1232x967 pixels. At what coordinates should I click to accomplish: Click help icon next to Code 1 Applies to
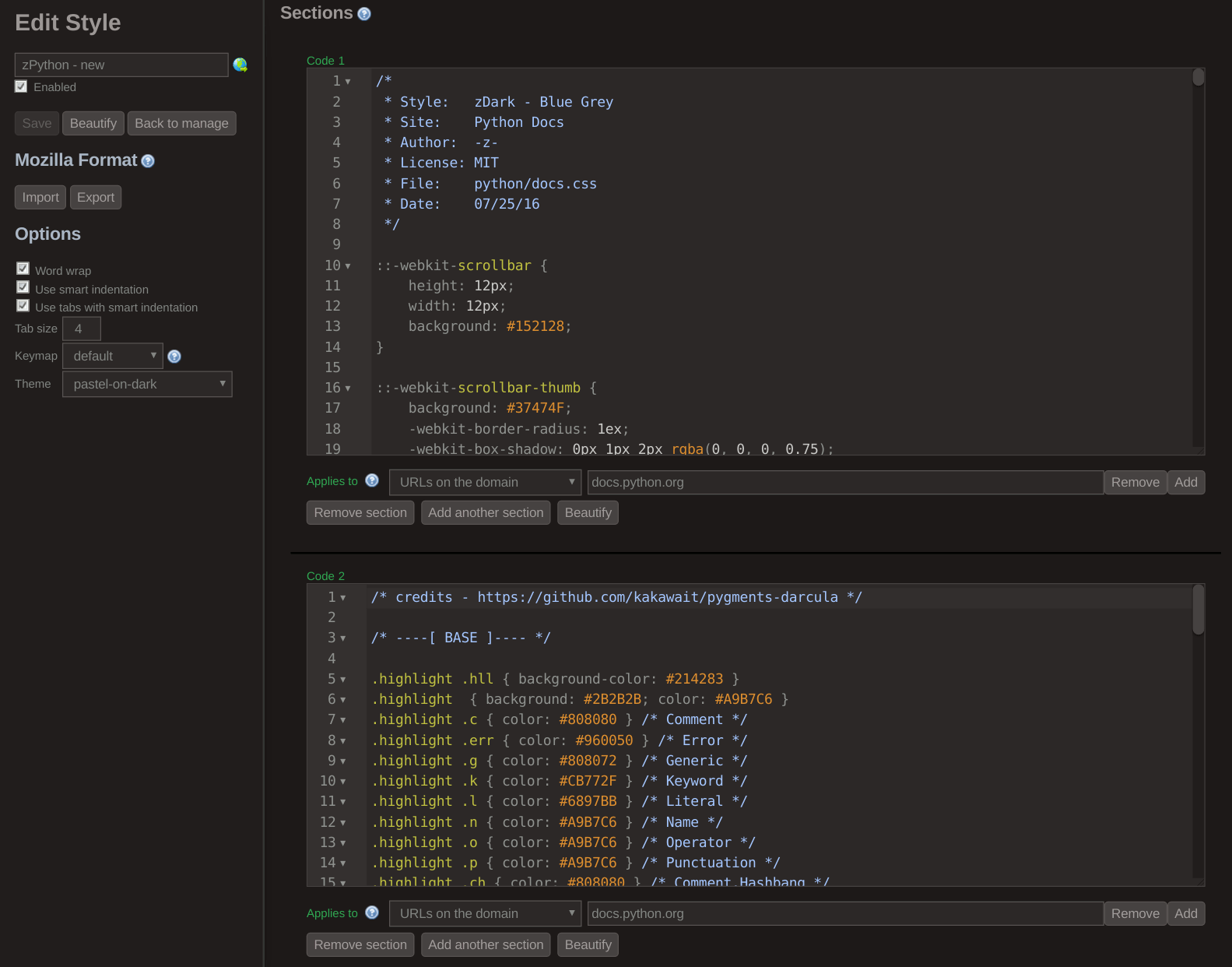click(372, 480)
